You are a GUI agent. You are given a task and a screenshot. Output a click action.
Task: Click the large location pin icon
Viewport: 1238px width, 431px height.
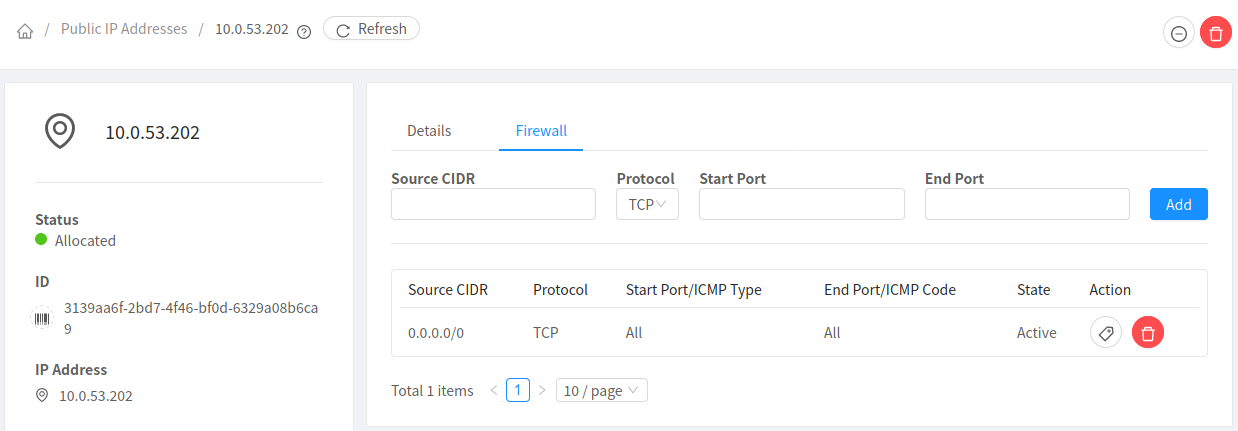pos(60,131)
